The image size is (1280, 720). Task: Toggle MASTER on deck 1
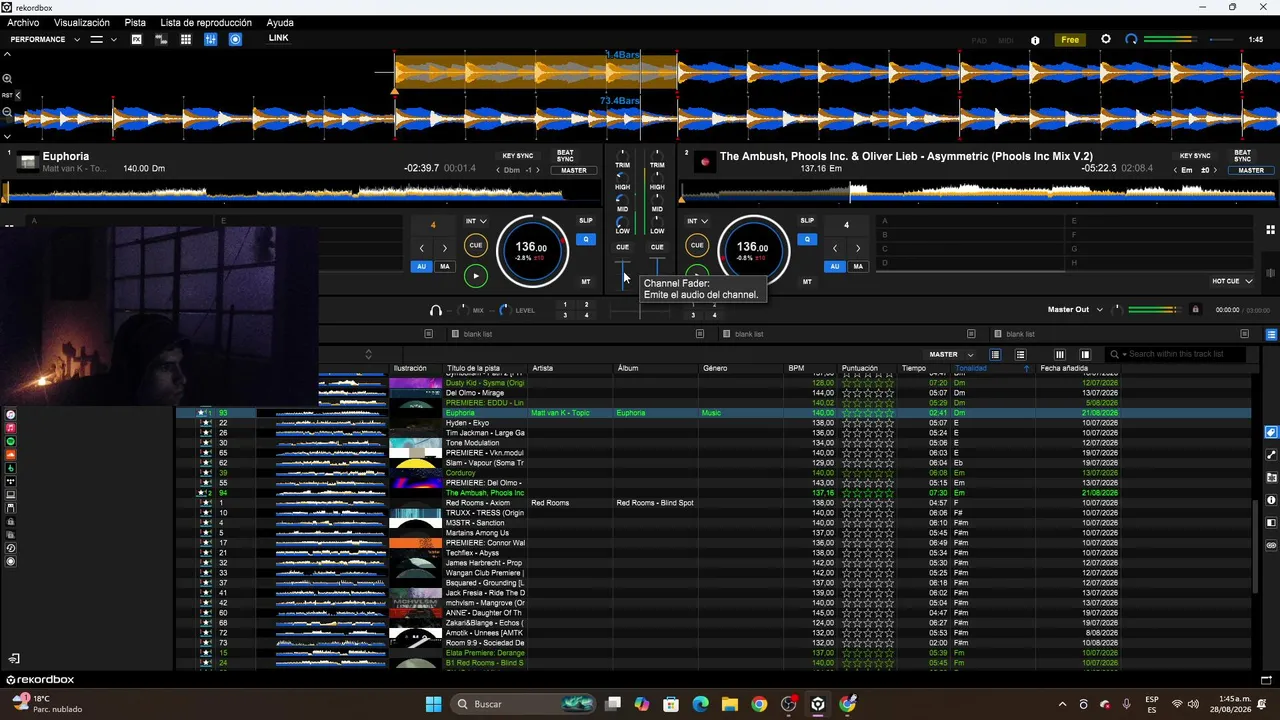[x=574, y=170]
